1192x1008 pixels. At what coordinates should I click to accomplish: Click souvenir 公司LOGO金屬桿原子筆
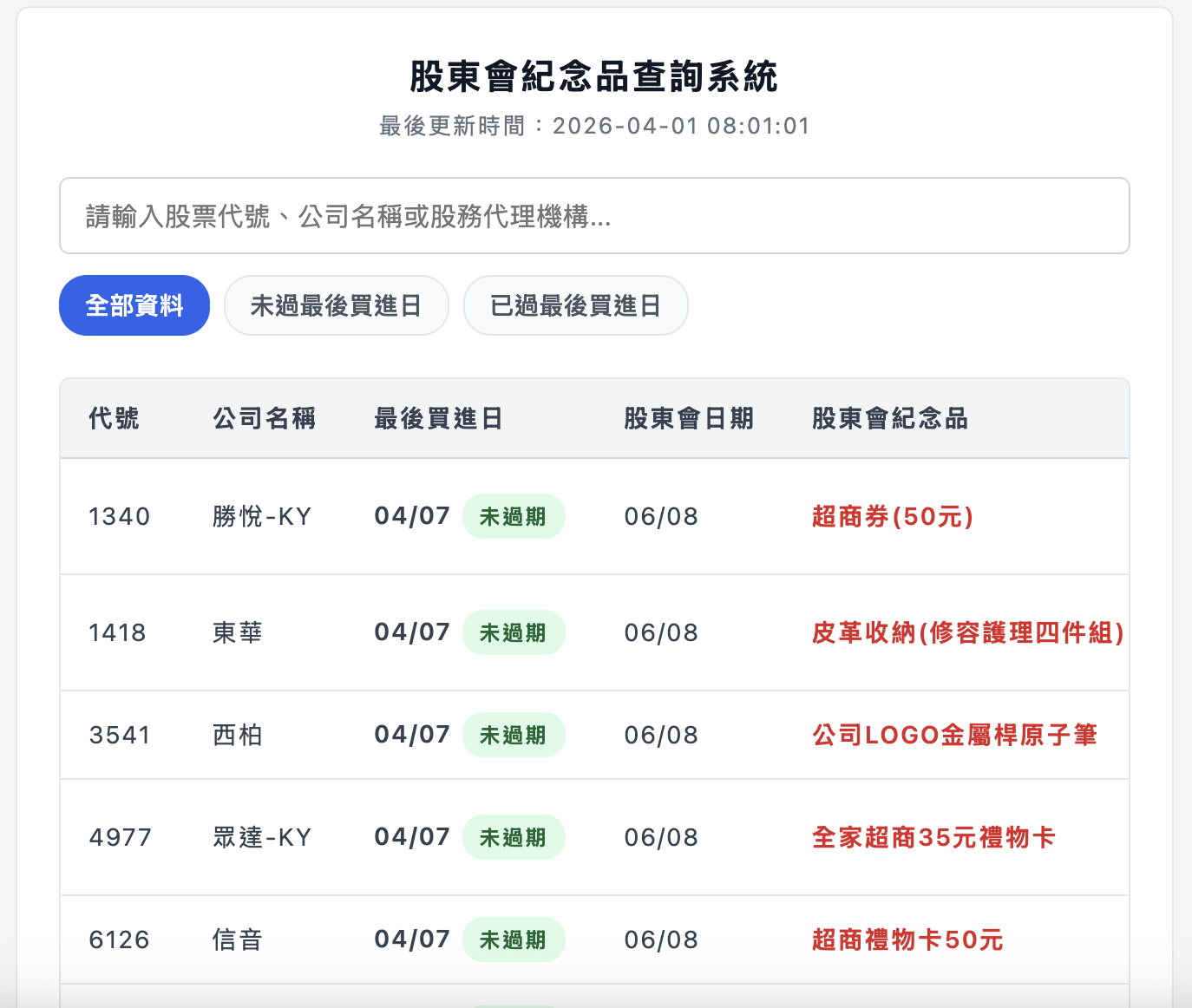[955, 736]
